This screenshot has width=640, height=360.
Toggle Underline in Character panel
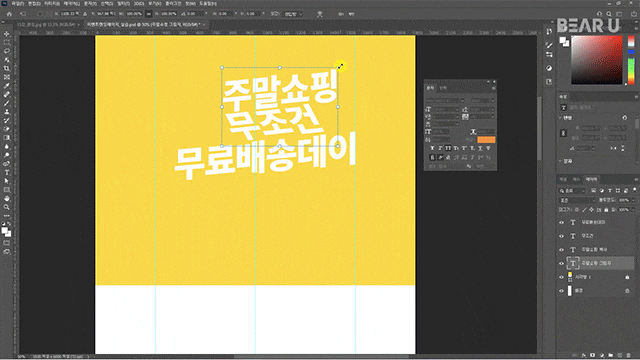pyautogui.click(x=480, y=148)
